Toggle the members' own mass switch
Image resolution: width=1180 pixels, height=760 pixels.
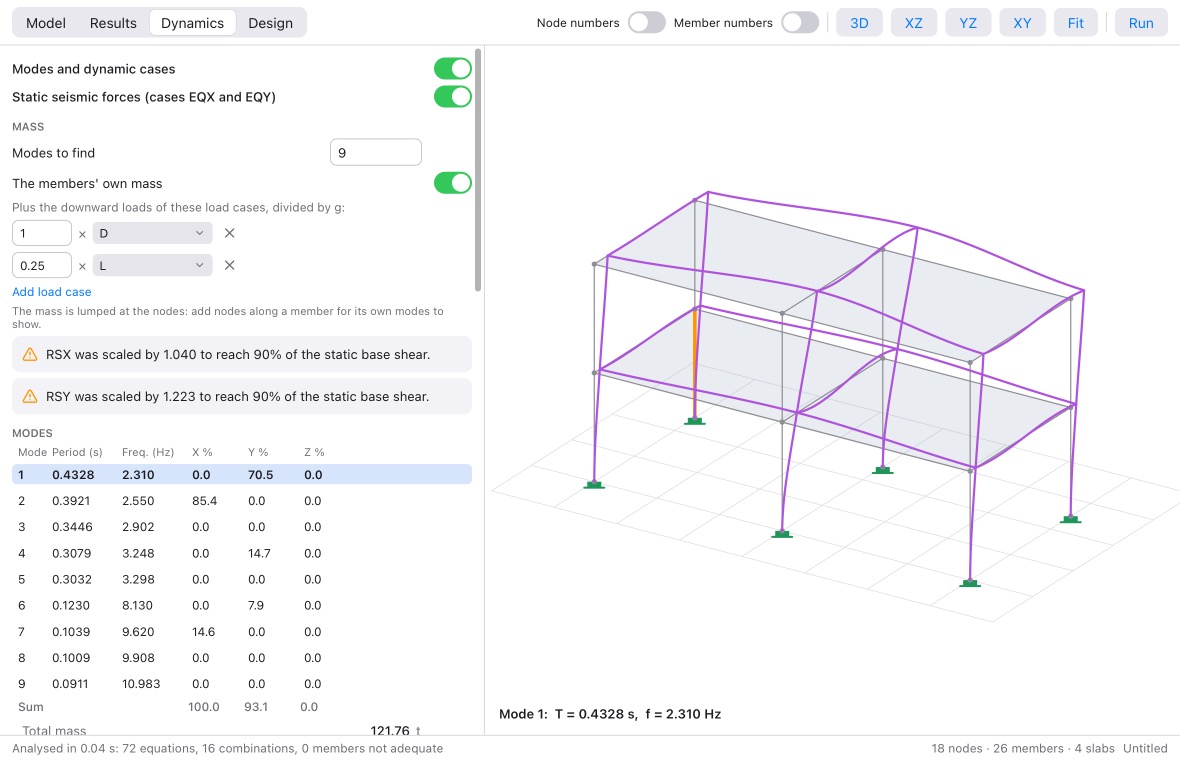(x=452, y=183)
